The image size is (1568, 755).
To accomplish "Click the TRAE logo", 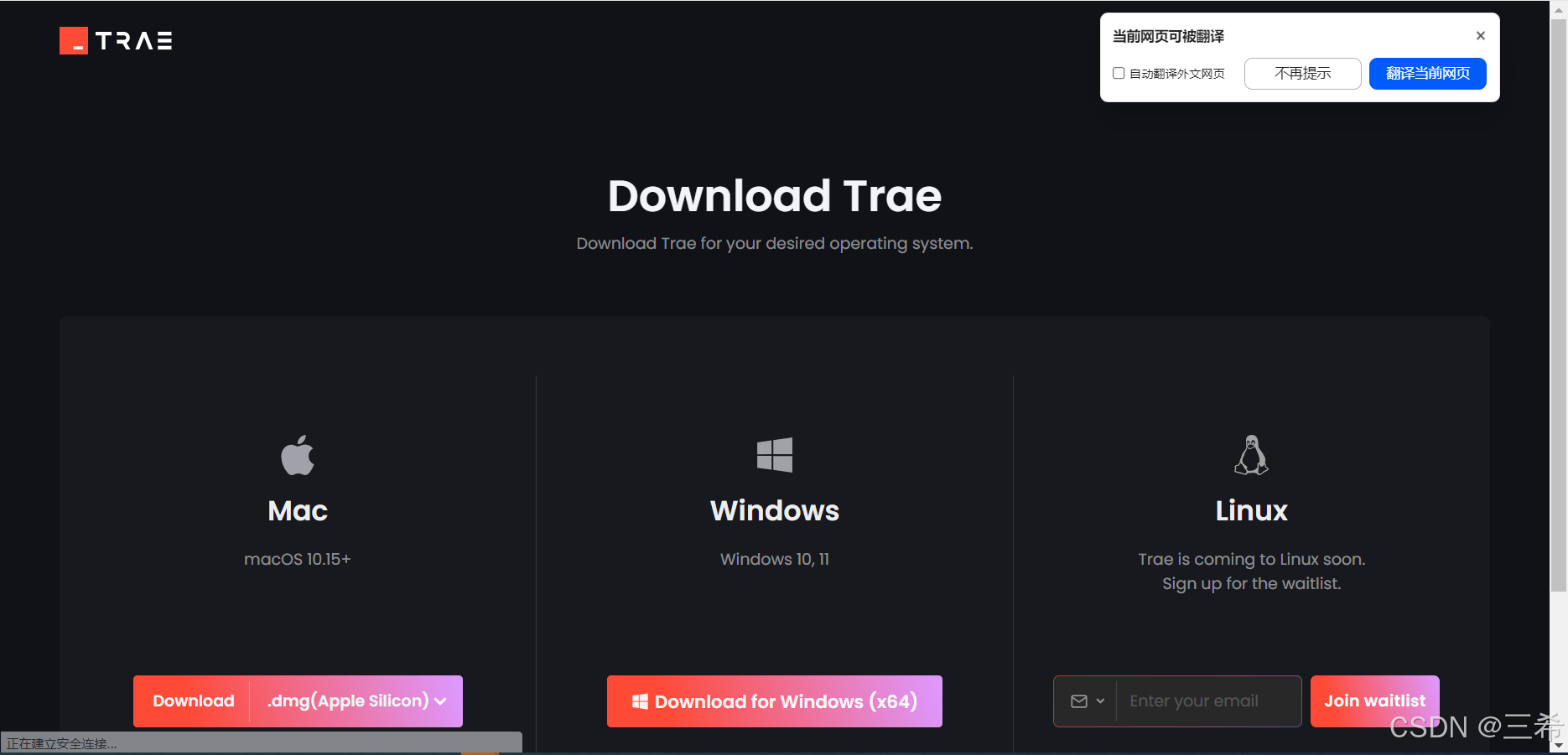I will pyautogui.click(x=116, y=40).
